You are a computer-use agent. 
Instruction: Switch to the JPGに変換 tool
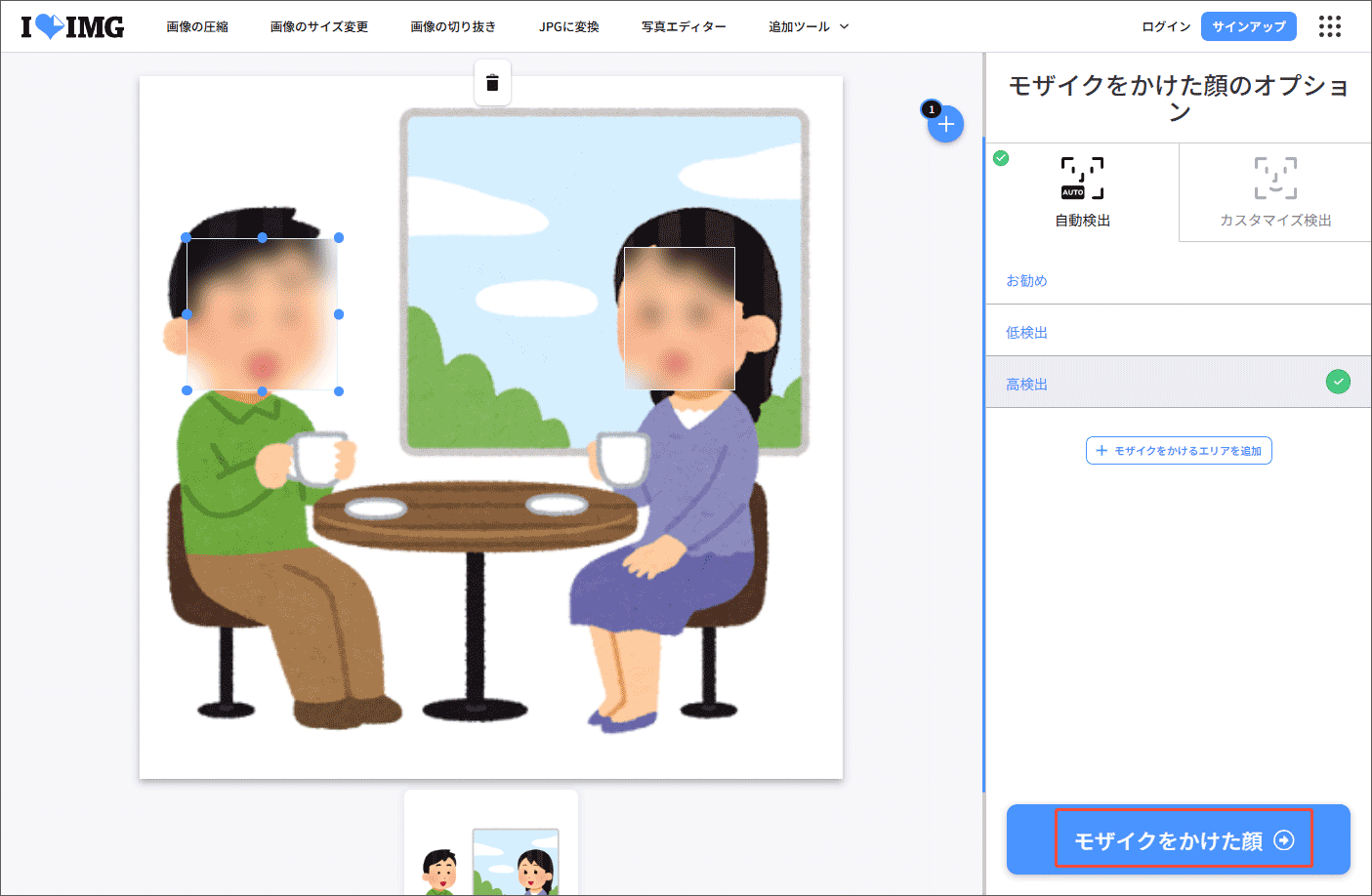click(x=567, y=26)
